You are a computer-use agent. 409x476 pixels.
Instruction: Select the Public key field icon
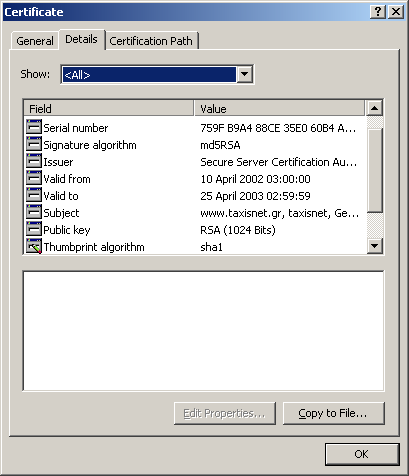(x=34, y=229)
